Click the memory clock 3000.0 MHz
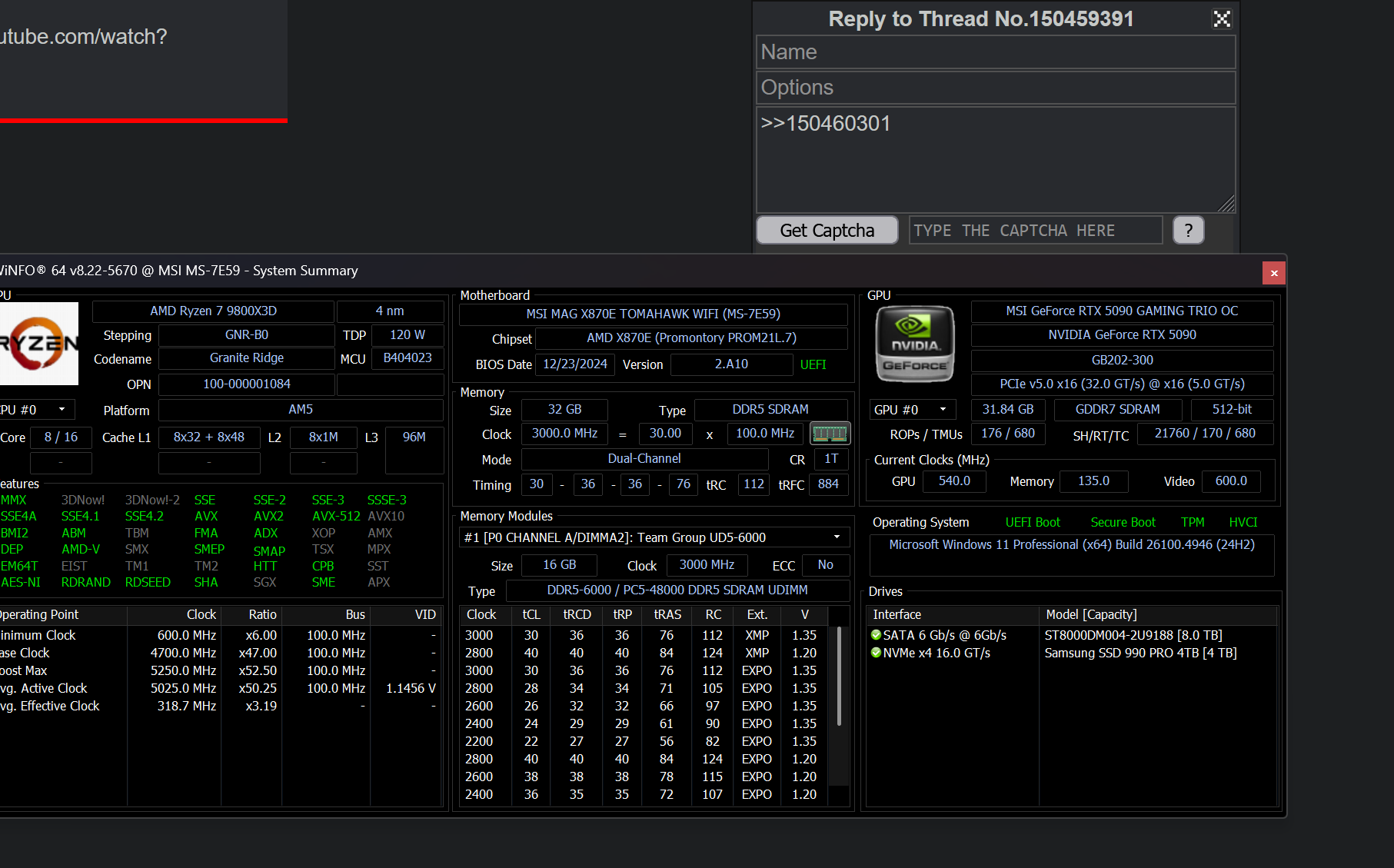The width and height of the screenshot is (1394, 868). [x=565, y=434]
